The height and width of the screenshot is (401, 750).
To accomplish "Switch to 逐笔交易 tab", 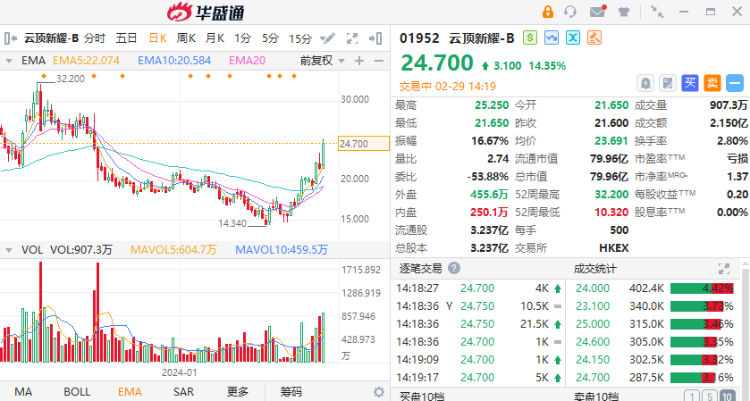I will [420, 268].
